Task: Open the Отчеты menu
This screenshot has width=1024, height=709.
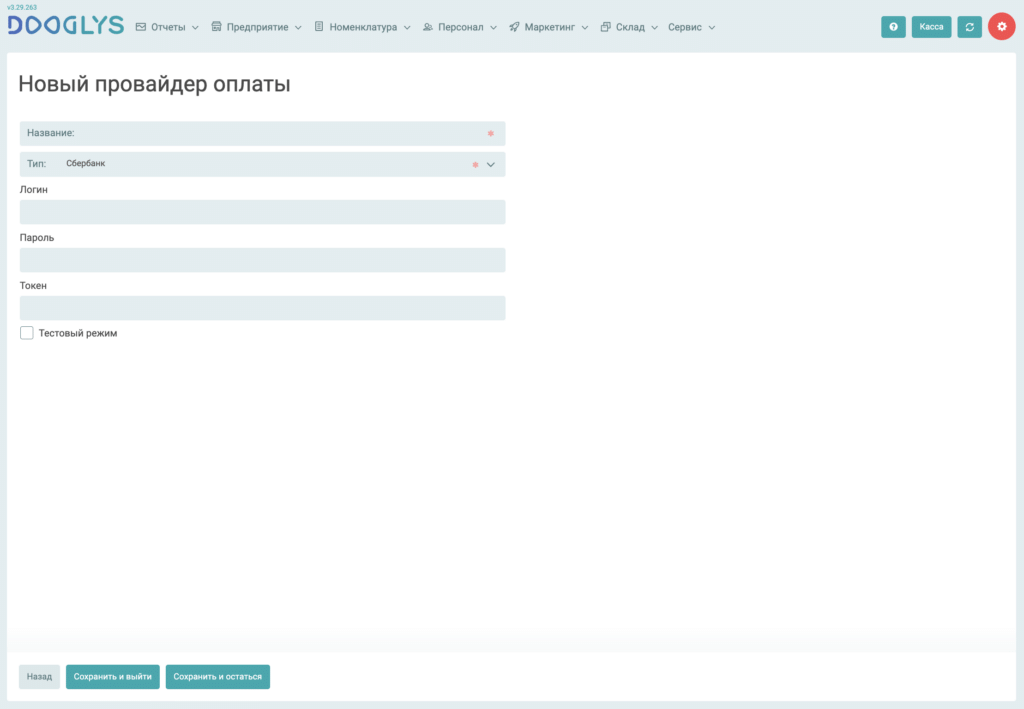Action: [167, 27]
